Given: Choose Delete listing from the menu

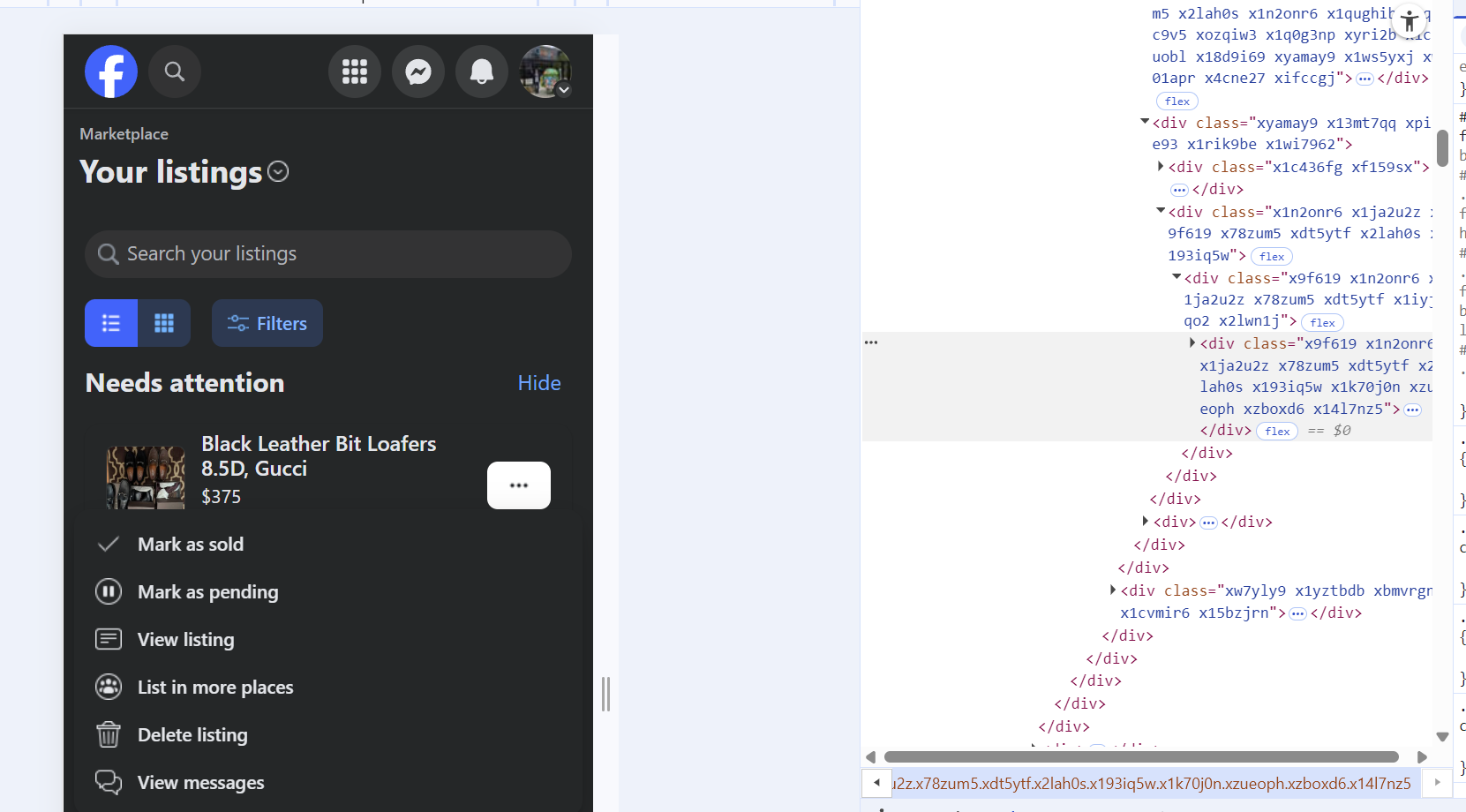Looking at the screenshot, I should [192, 735].
